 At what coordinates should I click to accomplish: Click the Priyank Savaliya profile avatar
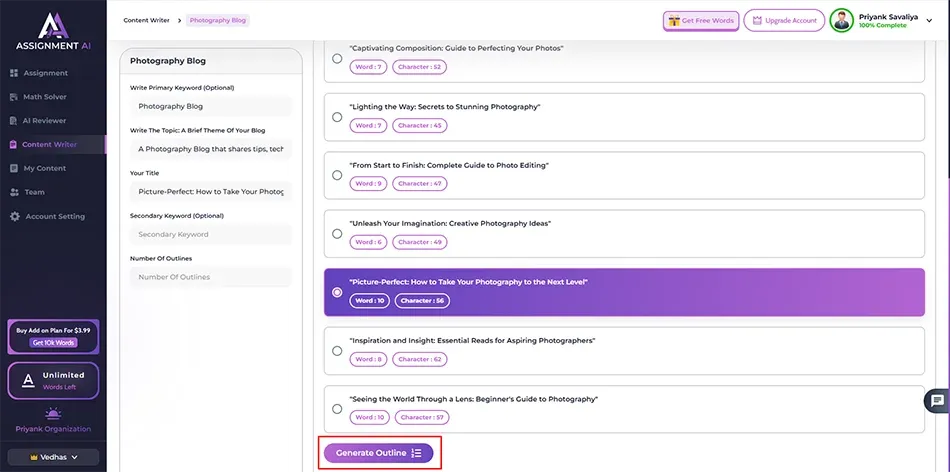tap(842, 20)
